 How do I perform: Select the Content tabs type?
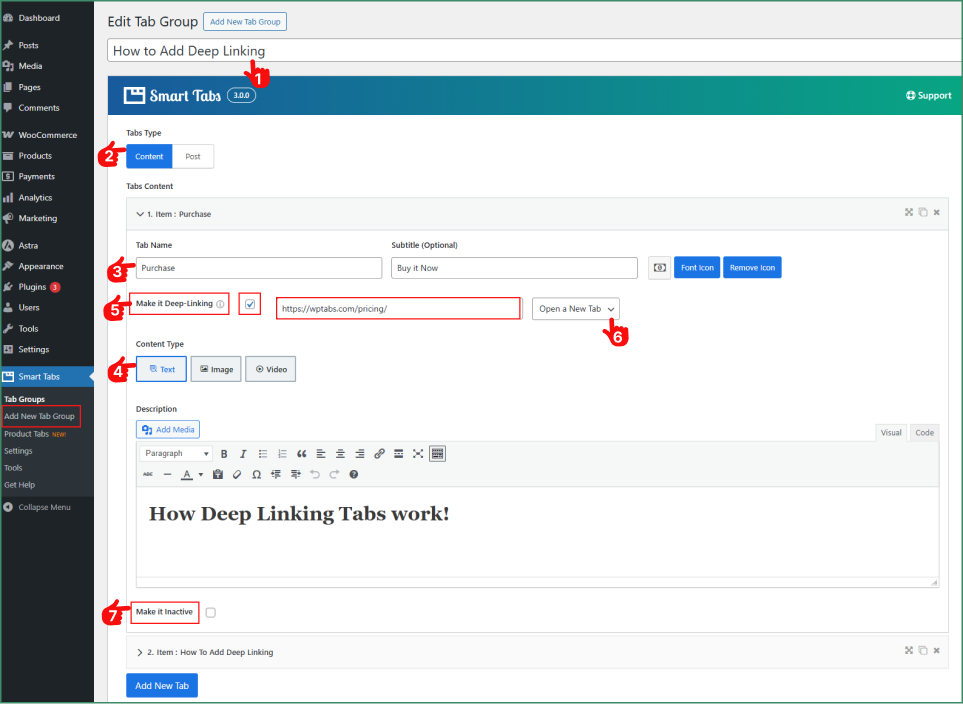(x=149, y=157)
